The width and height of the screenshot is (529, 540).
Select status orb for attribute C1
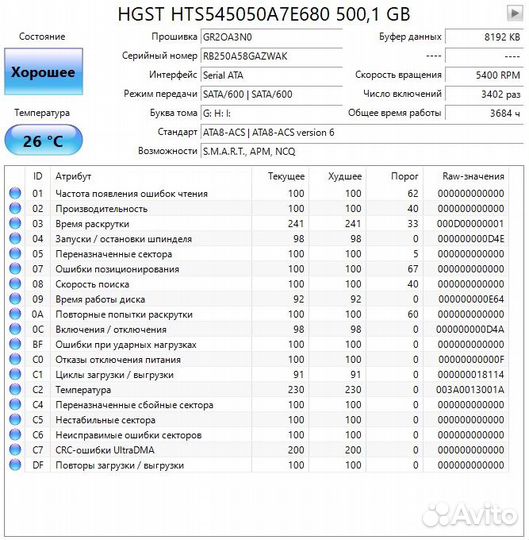15,374
